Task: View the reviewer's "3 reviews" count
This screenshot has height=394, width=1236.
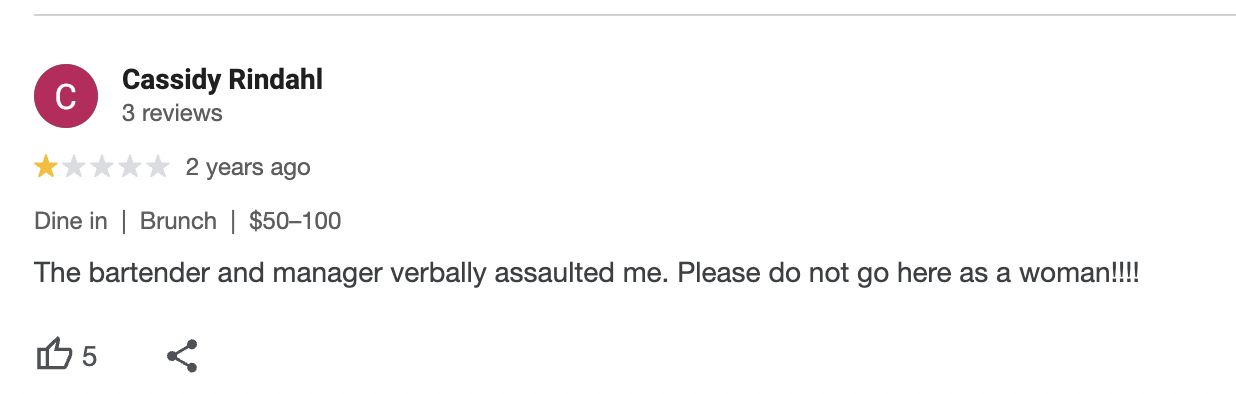Action: click(172, 113)
